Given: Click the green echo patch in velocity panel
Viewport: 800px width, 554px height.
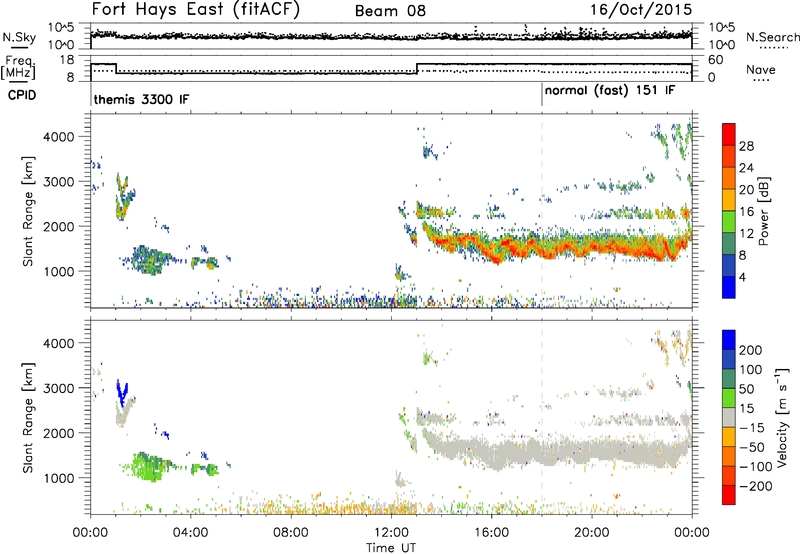Looking at the screenshot, I should [149, 466].
